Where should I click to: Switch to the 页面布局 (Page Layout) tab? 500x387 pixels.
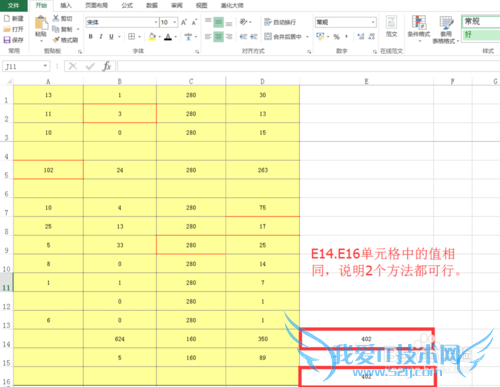(97, 5)
